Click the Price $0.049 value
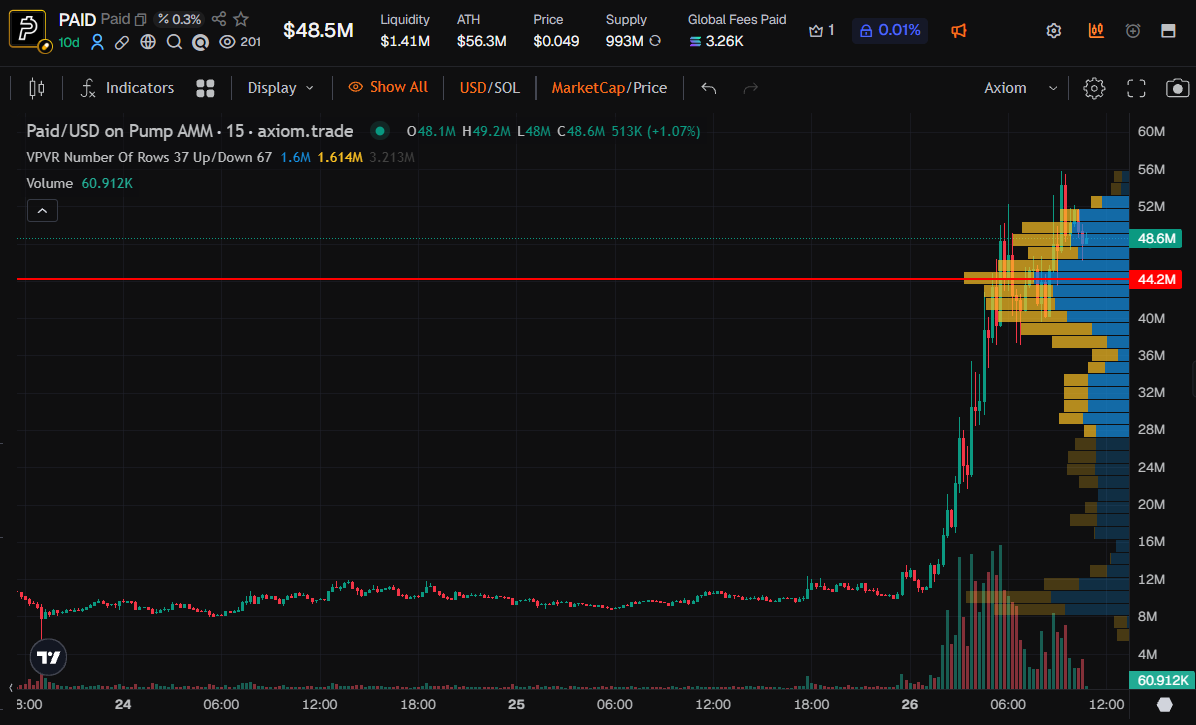This screenshot has width=1196, height=725. (x=556, y=41)
